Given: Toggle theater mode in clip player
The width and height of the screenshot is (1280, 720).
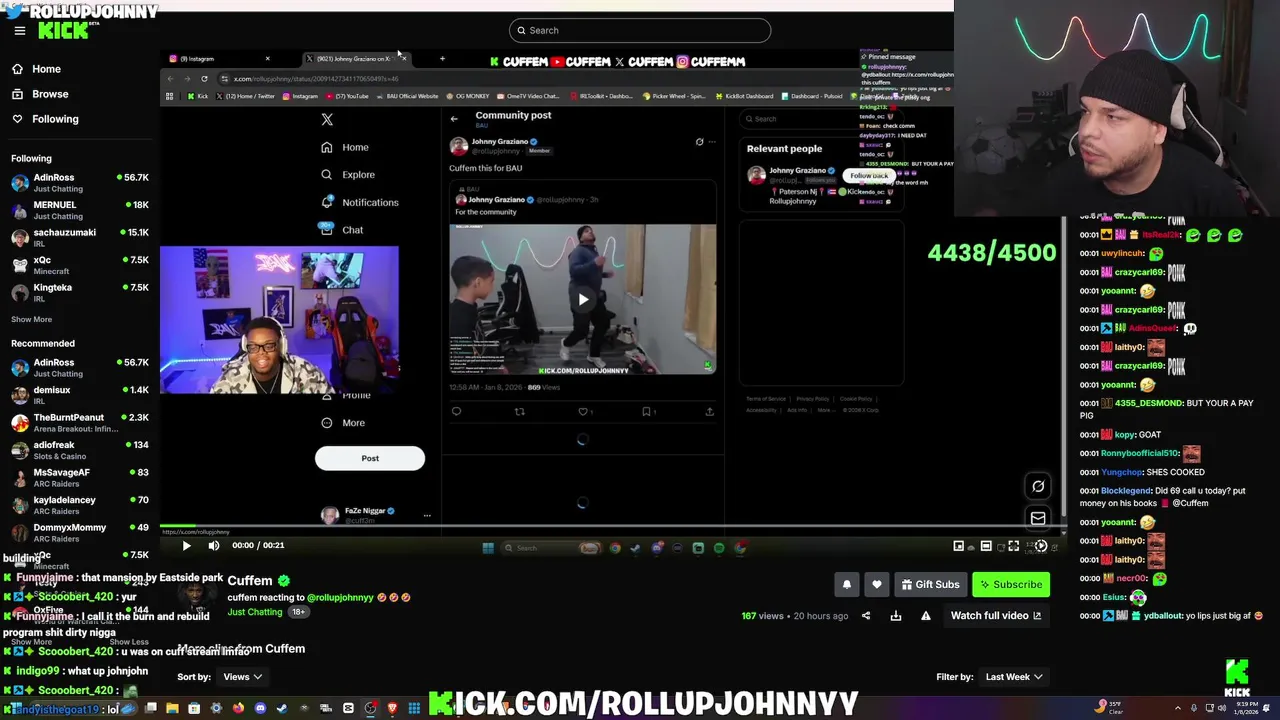Looking at the screenshot, I should click(x=986, y=546).
